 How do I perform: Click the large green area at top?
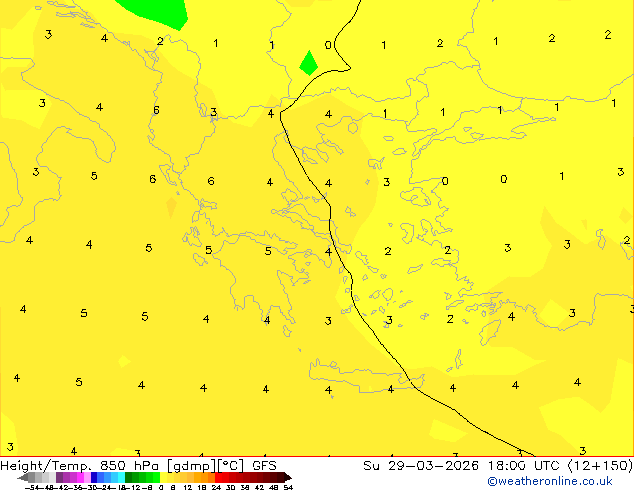coord(155,11)
